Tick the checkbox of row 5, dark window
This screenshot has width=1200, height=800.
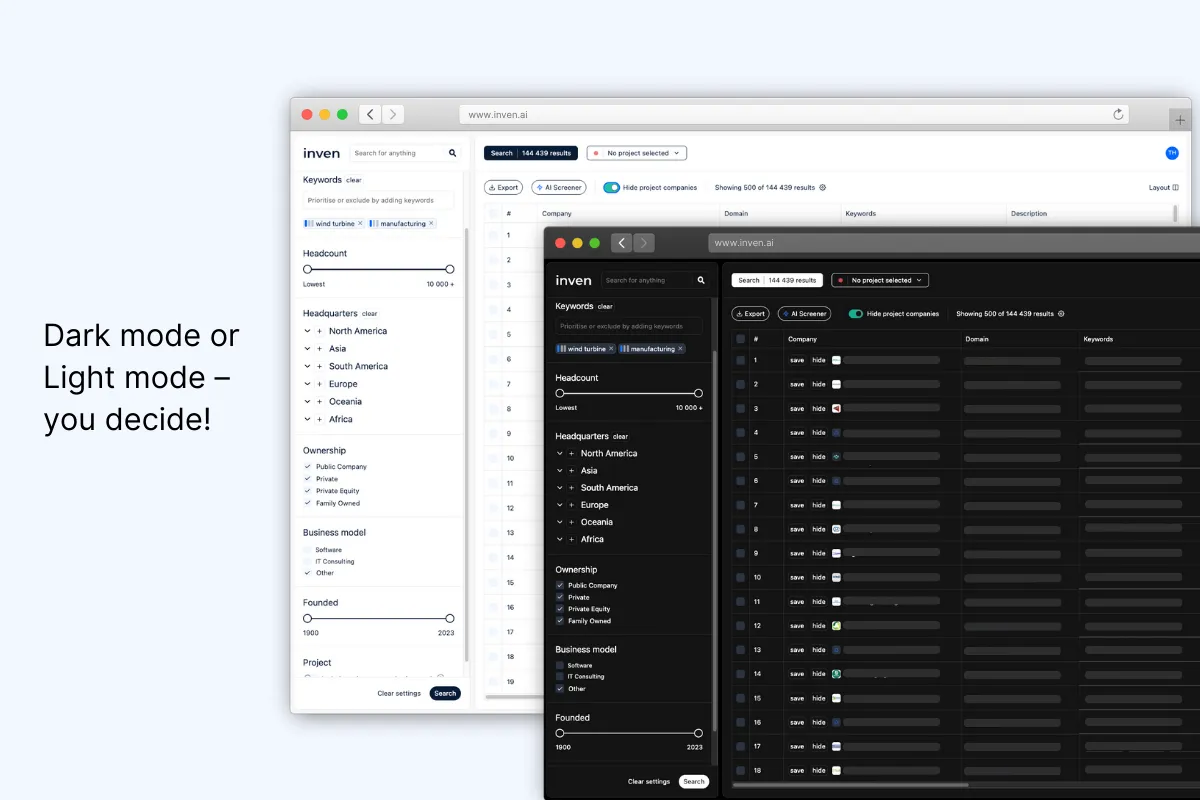[x=740, y=456]
